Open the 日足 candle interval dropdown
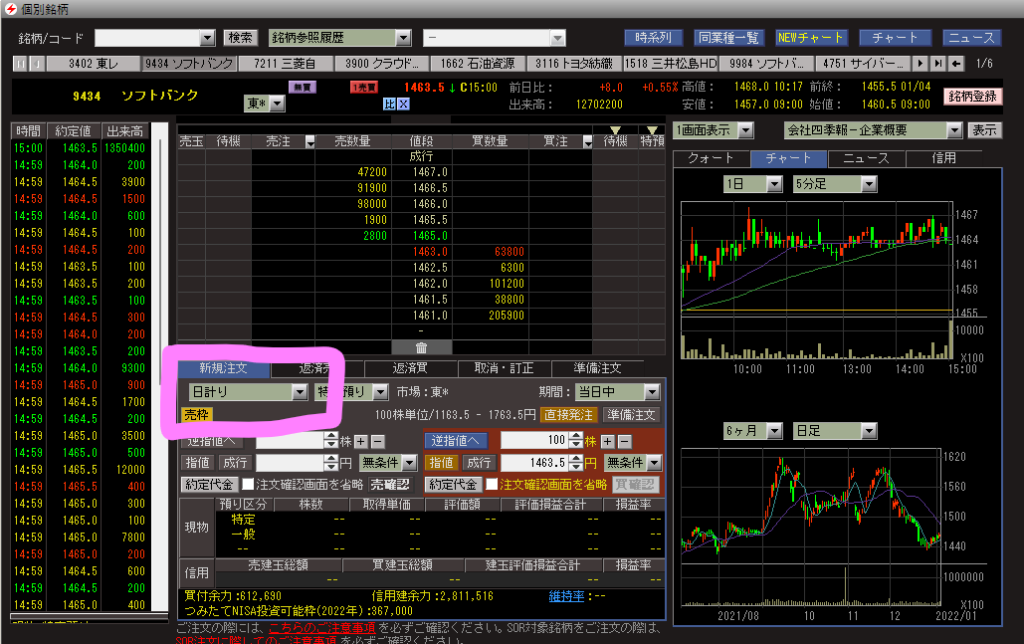 [869, 431]
